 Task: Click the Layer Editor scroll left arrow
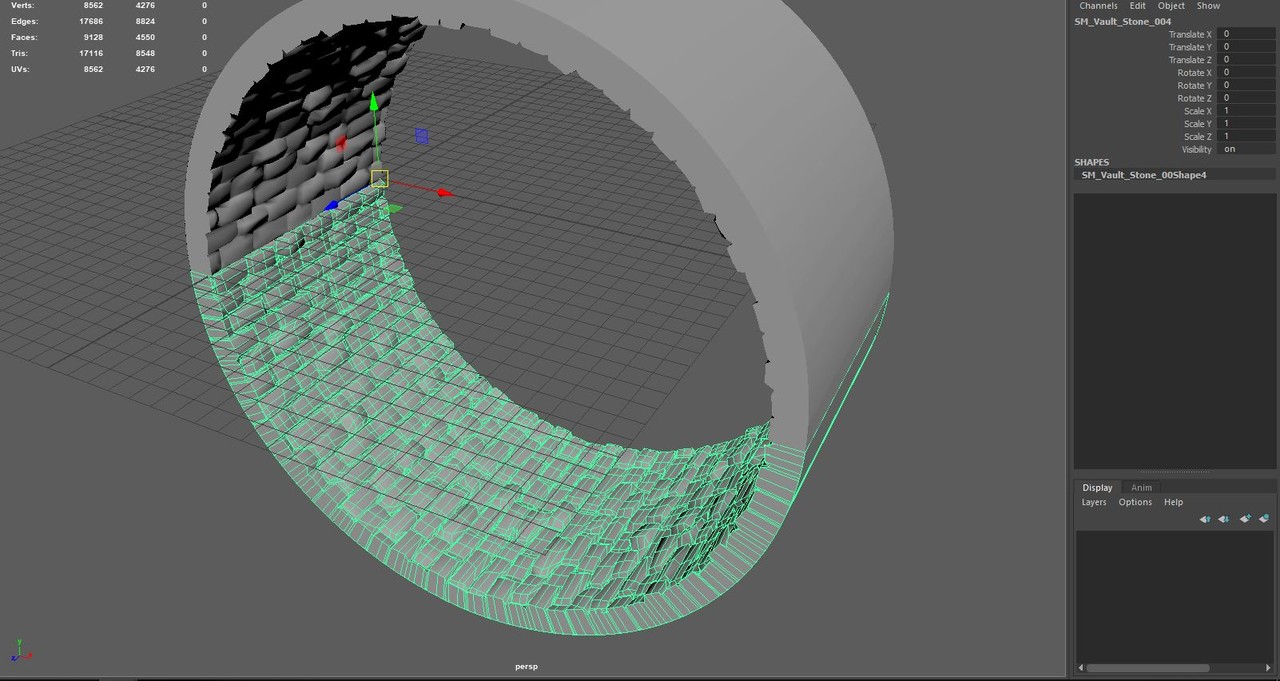1080,668
